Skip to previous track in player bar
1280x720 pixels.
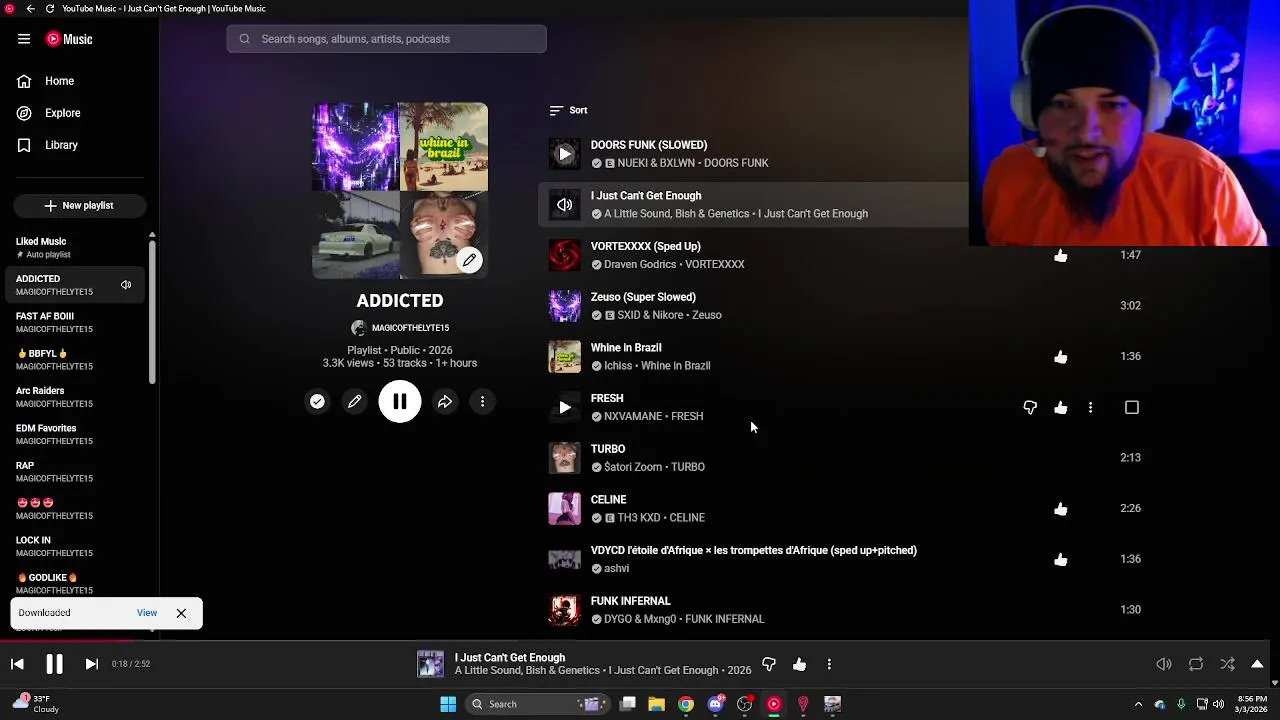pyautogui.click(x=17, y=664)
